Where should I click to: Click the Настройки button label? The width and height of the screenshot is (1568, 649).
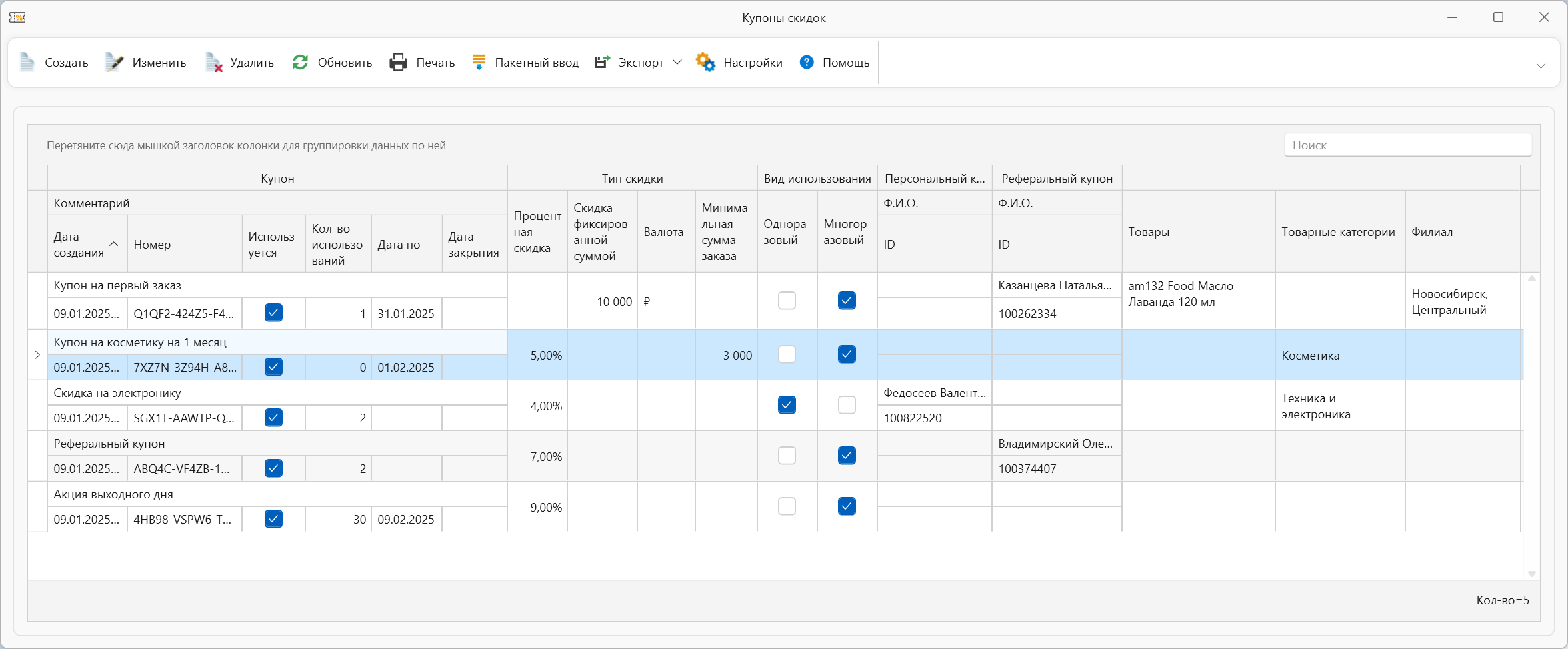tap(753, 63)
